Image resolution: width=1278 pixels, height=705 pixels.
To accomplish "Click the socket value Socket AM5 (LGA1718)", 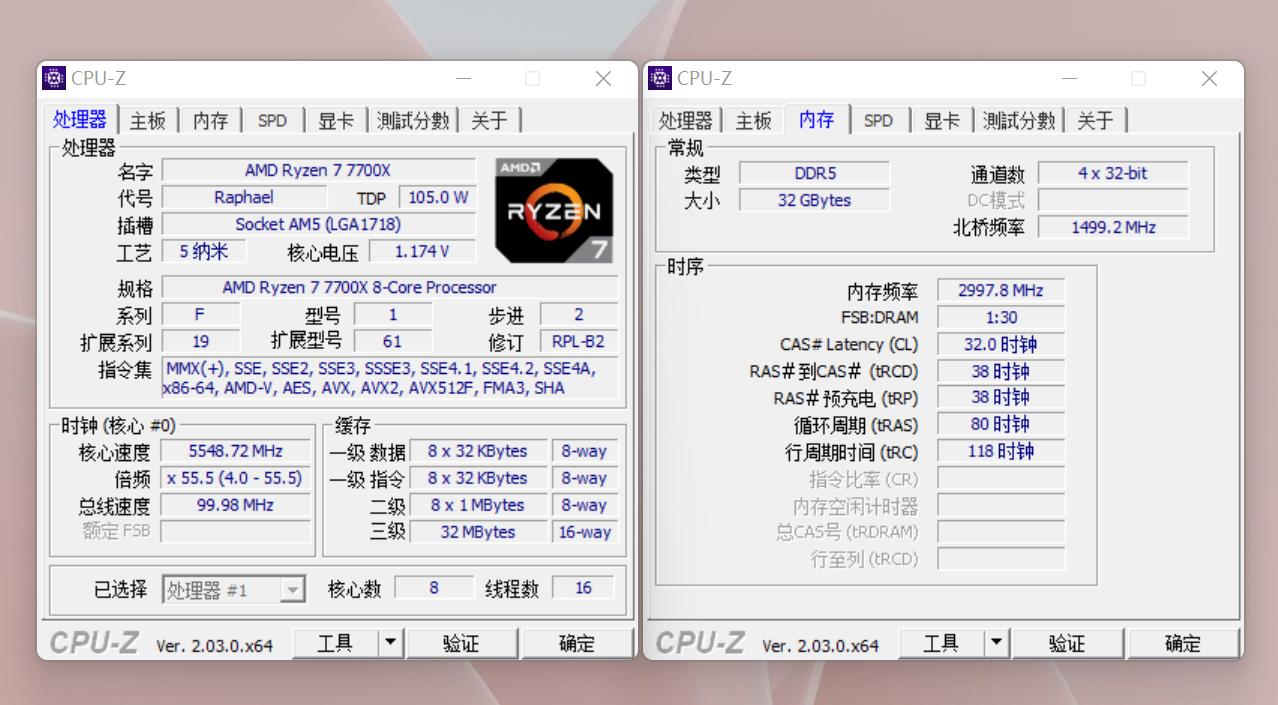I will coord(319,225).
